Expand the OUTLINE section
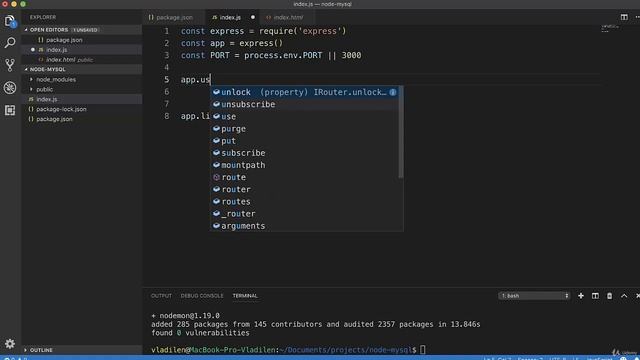This screenshot has width=640, height=360. click(82, 350)
